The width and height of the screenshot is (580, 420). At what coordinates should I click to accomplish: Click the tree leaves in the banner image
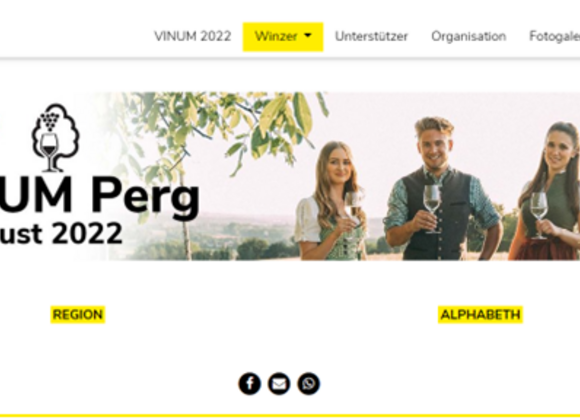tap(229, 122)
